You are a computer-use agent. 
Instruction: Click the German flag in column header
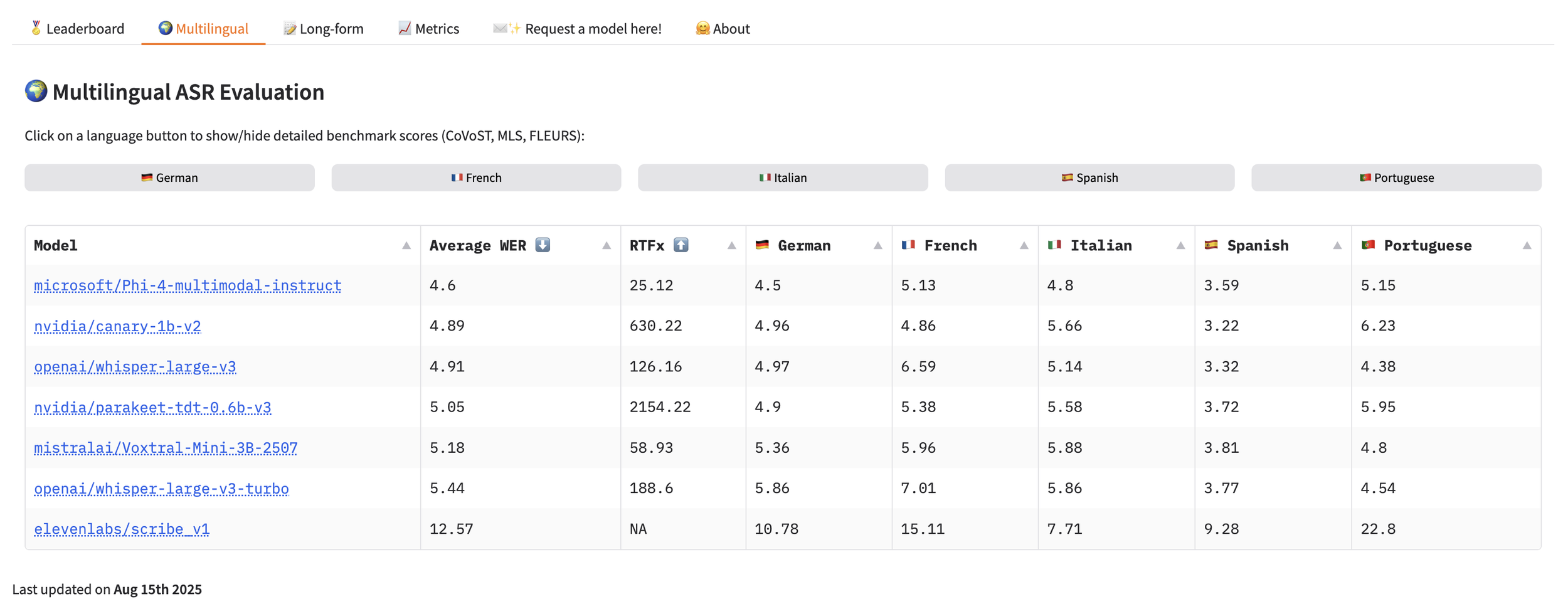point(762,245)
